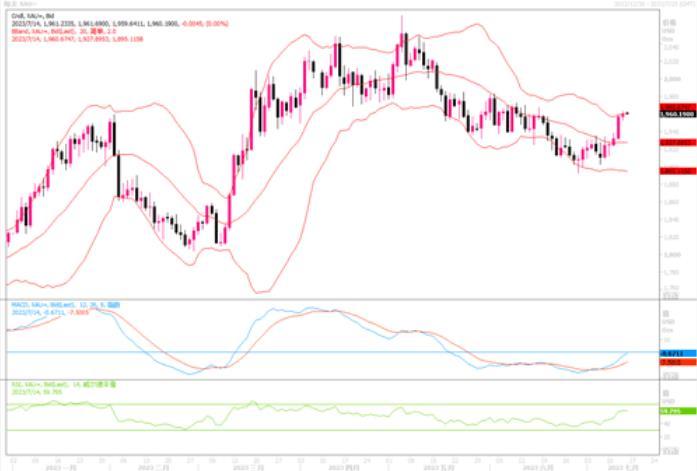This screenshot has height=471, width=697.
Task: Click the black current price label 1,960.1900
Action: click(x=675, y=115)
